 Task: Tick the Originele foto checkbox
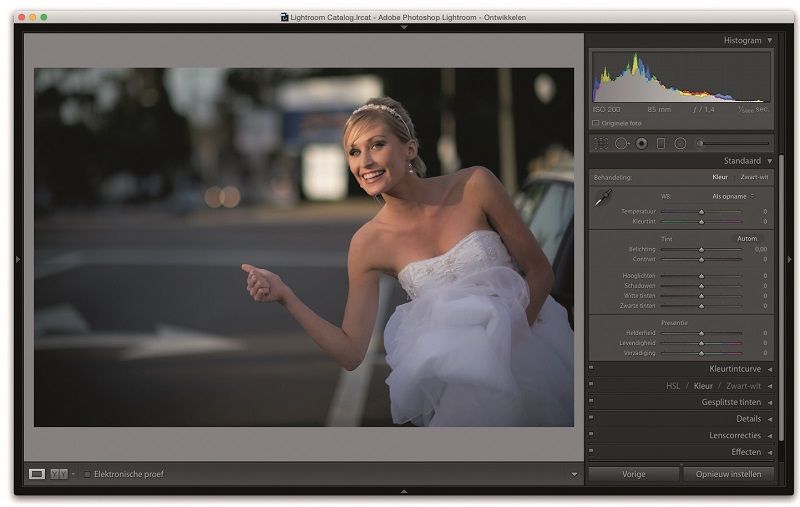596,123
